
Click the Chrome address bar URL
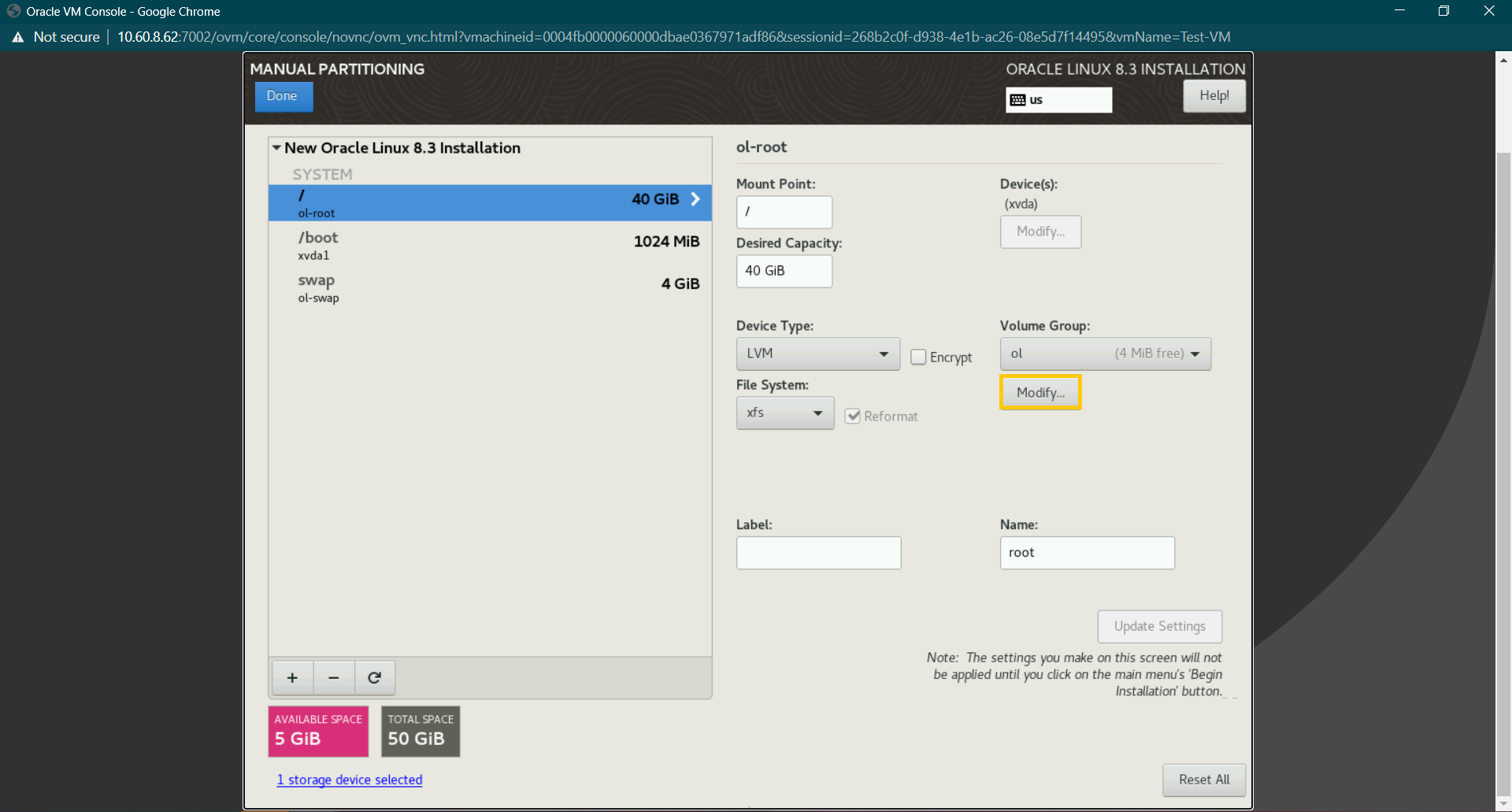[673, 37]
